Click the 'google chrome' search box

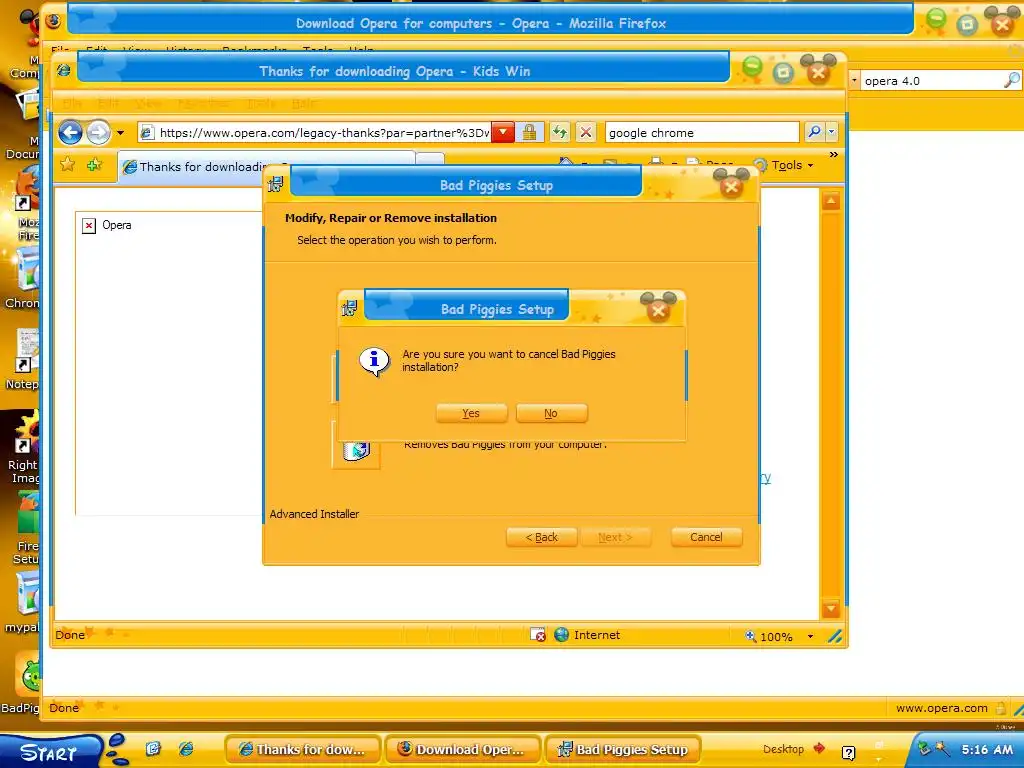pyautogui.click(x=702, y=133)
